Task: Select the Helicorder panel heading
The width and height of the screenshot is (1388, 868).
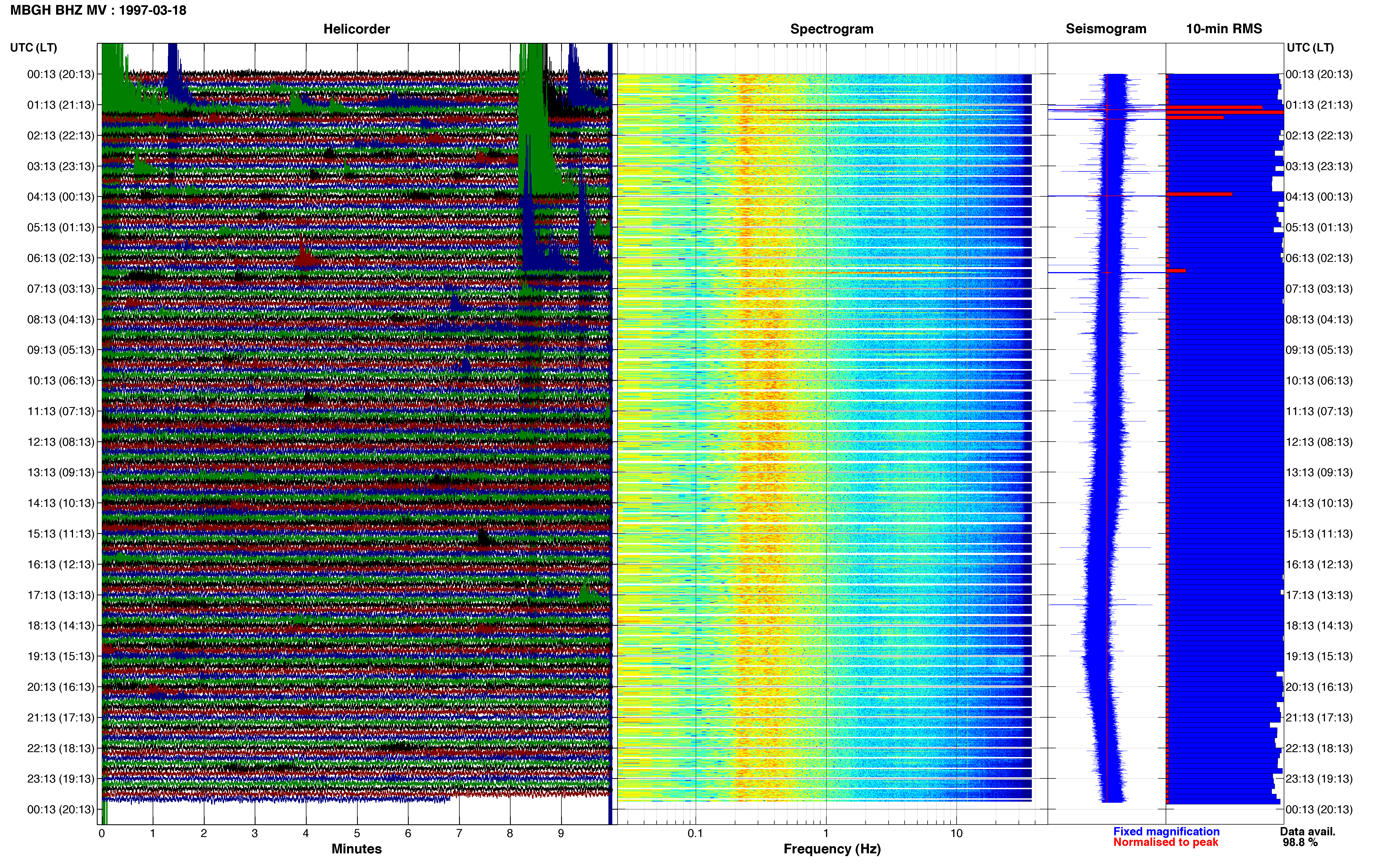Action: pos(356,29)
